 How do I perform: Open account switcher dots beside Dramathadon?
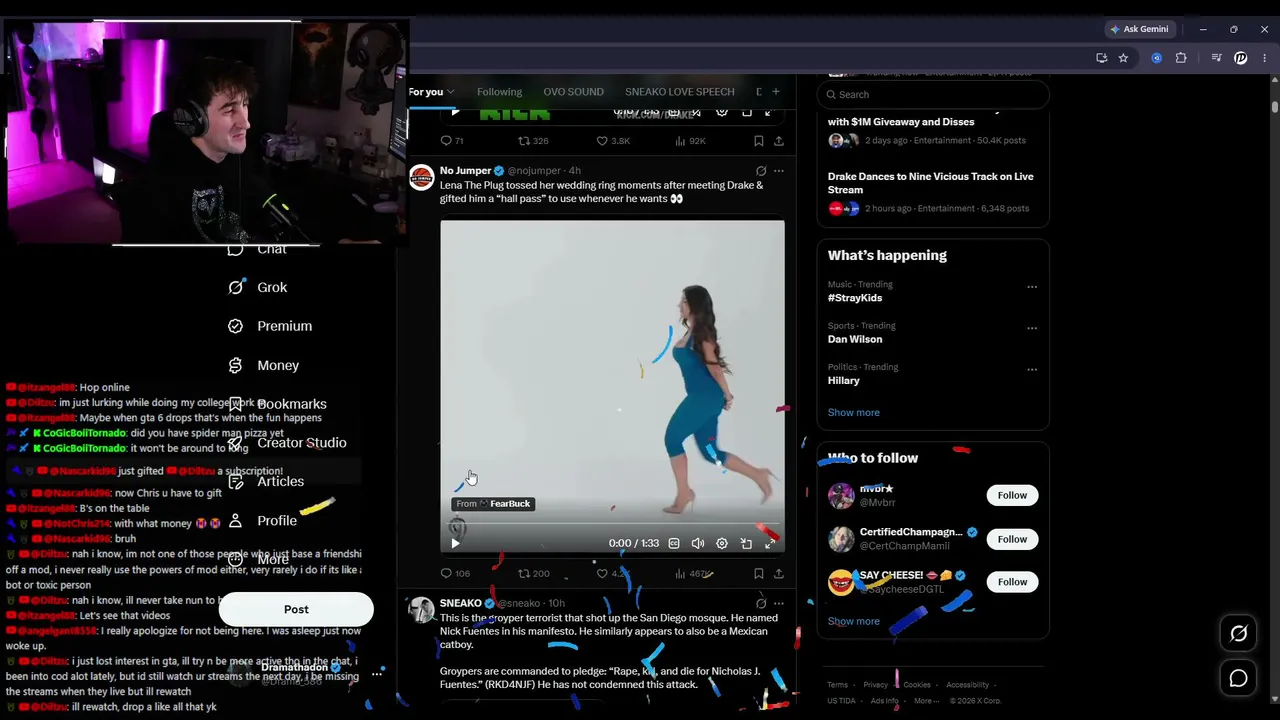[x=377, y=674]
